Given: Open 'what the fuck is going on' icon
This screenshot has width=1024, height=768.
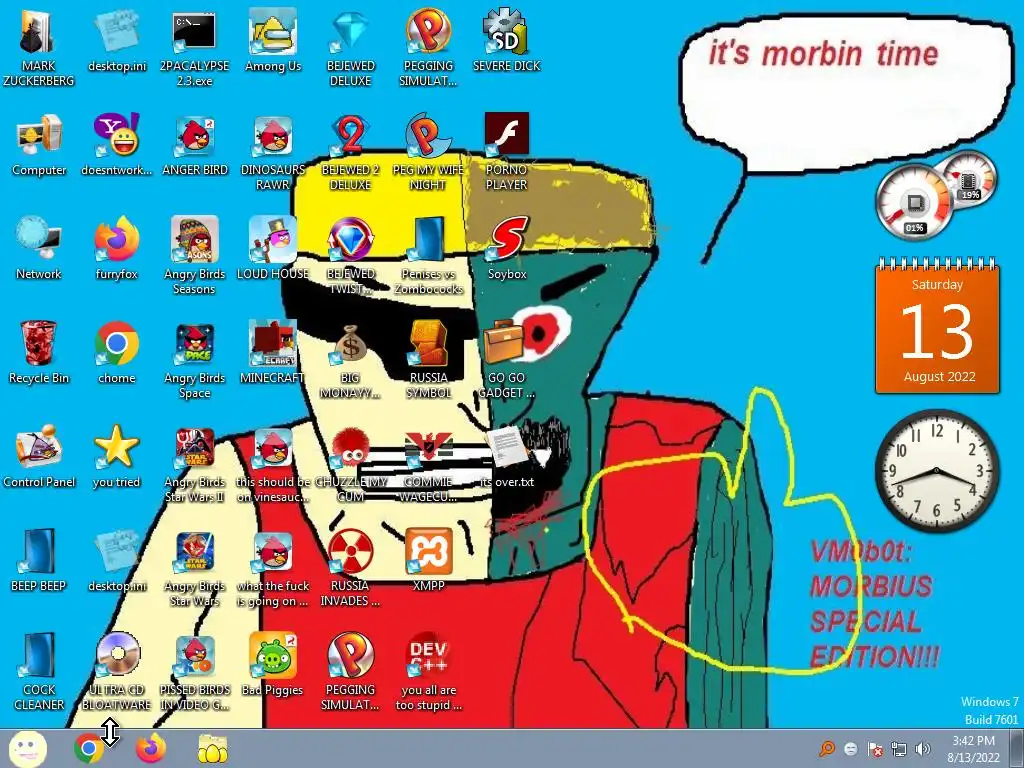Looking at the screenshot, I should pos(272,552).
